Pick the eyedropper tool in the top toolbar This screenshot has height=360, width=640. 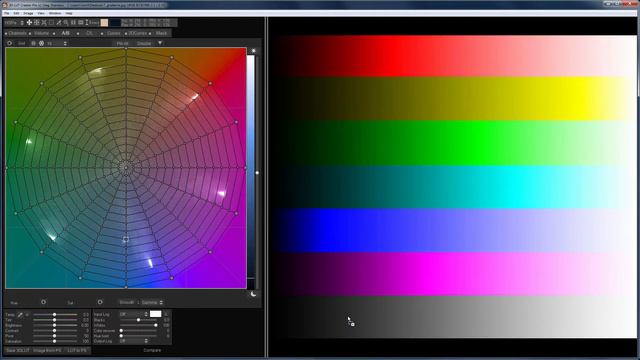point(58,22)
